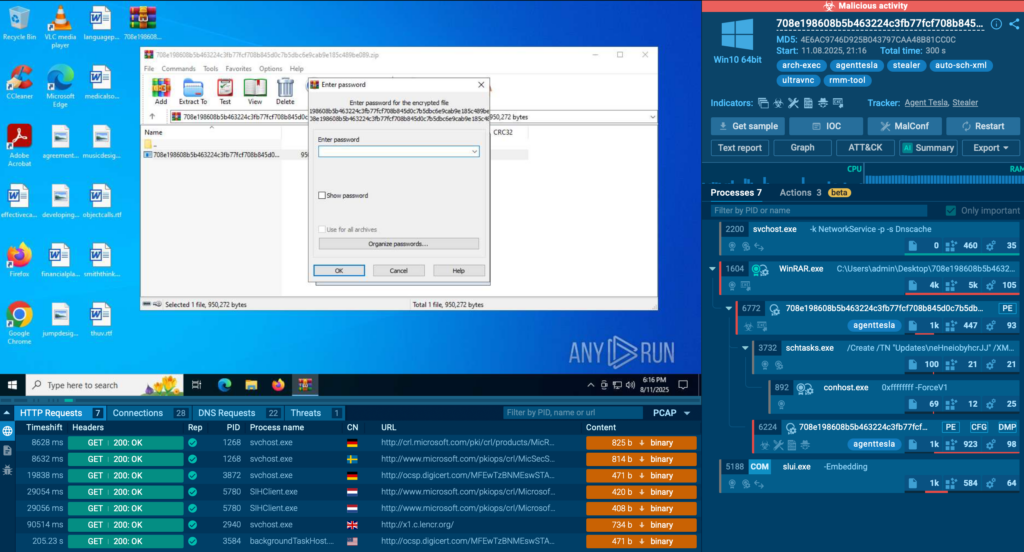Open the PCAP dropdown menu

pos(670,412)
